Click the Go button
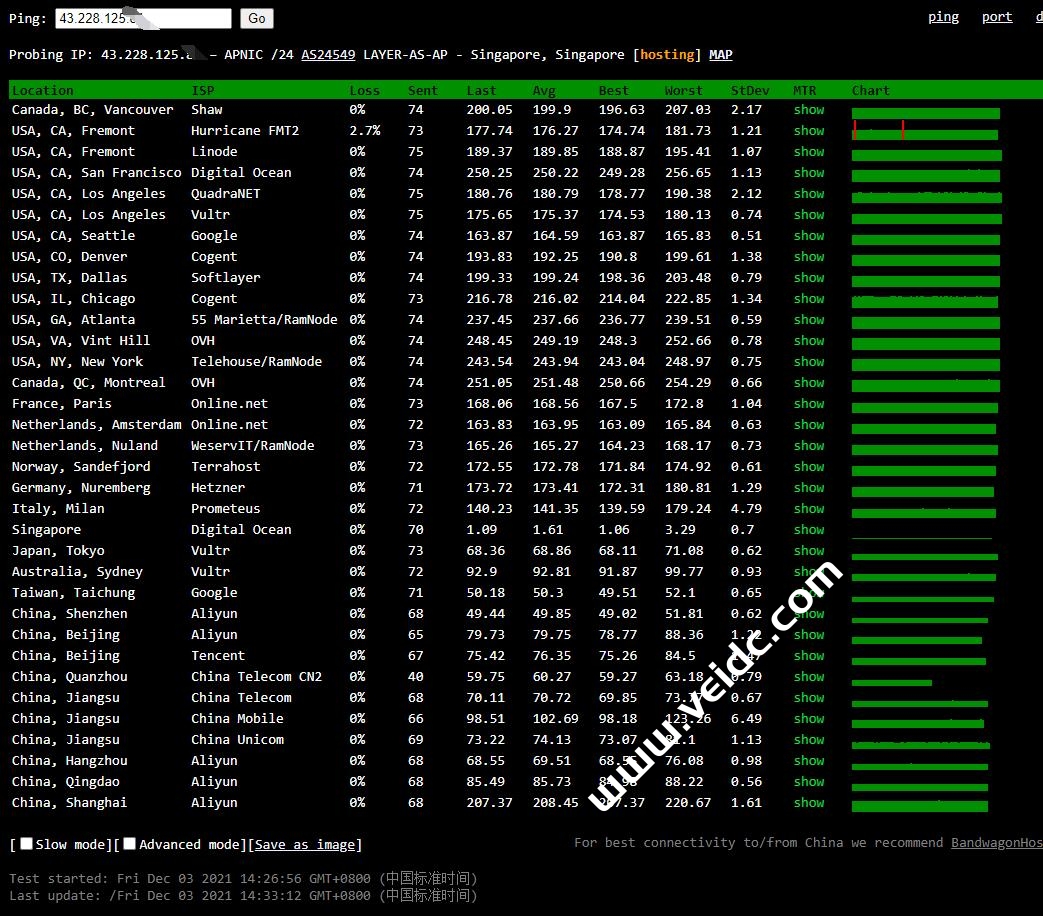 tap(257, 18)
